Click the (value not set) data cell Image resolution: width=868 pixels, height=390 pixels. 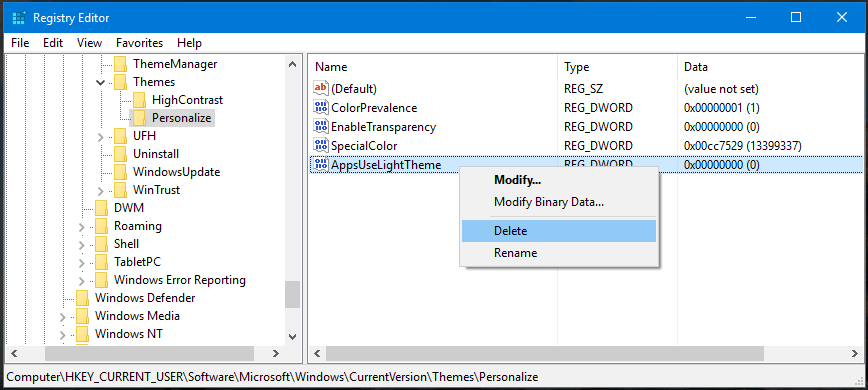pos(721,89)
